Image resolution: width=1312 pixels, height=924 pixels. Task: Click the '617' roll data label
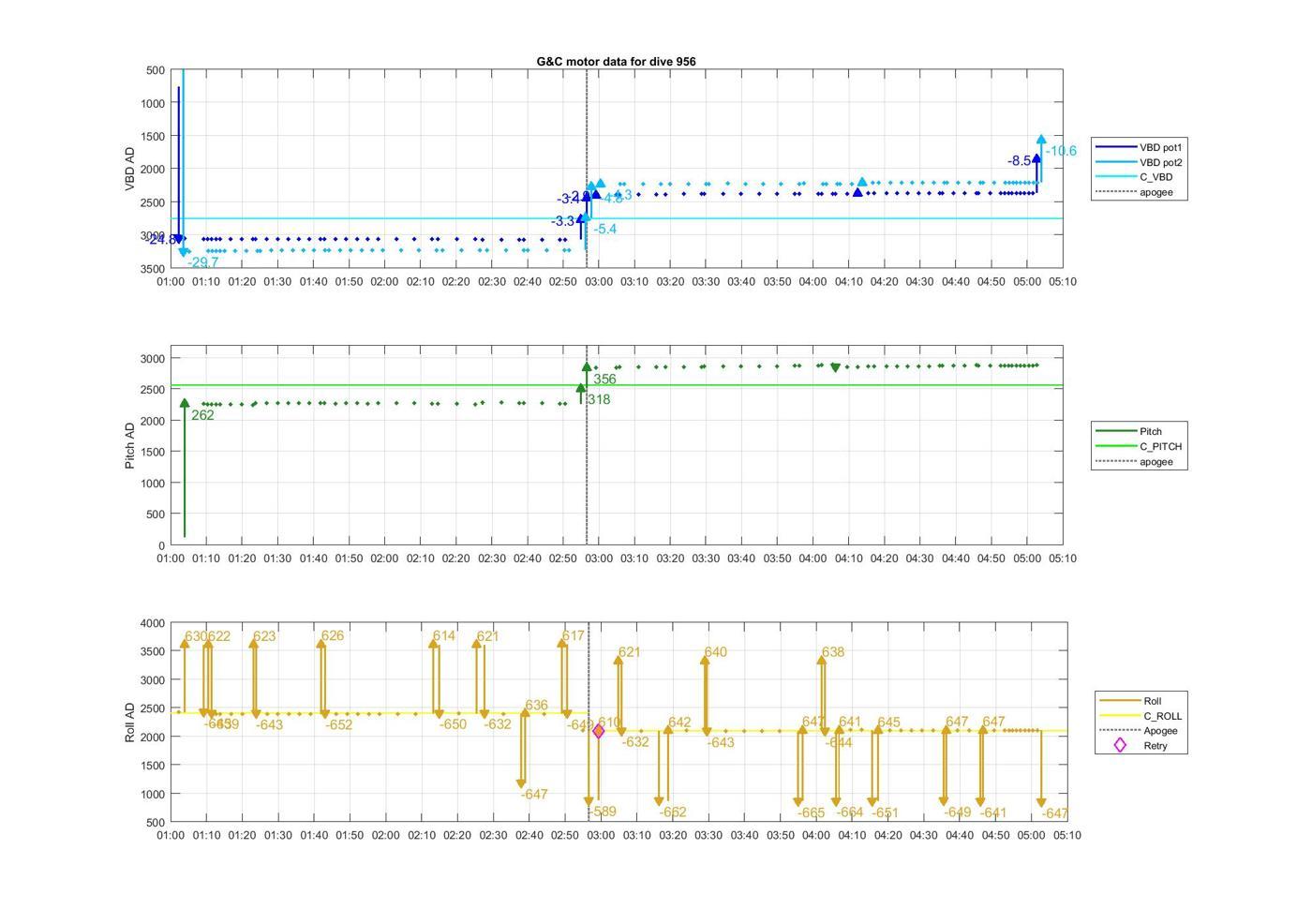coord(573,635)
